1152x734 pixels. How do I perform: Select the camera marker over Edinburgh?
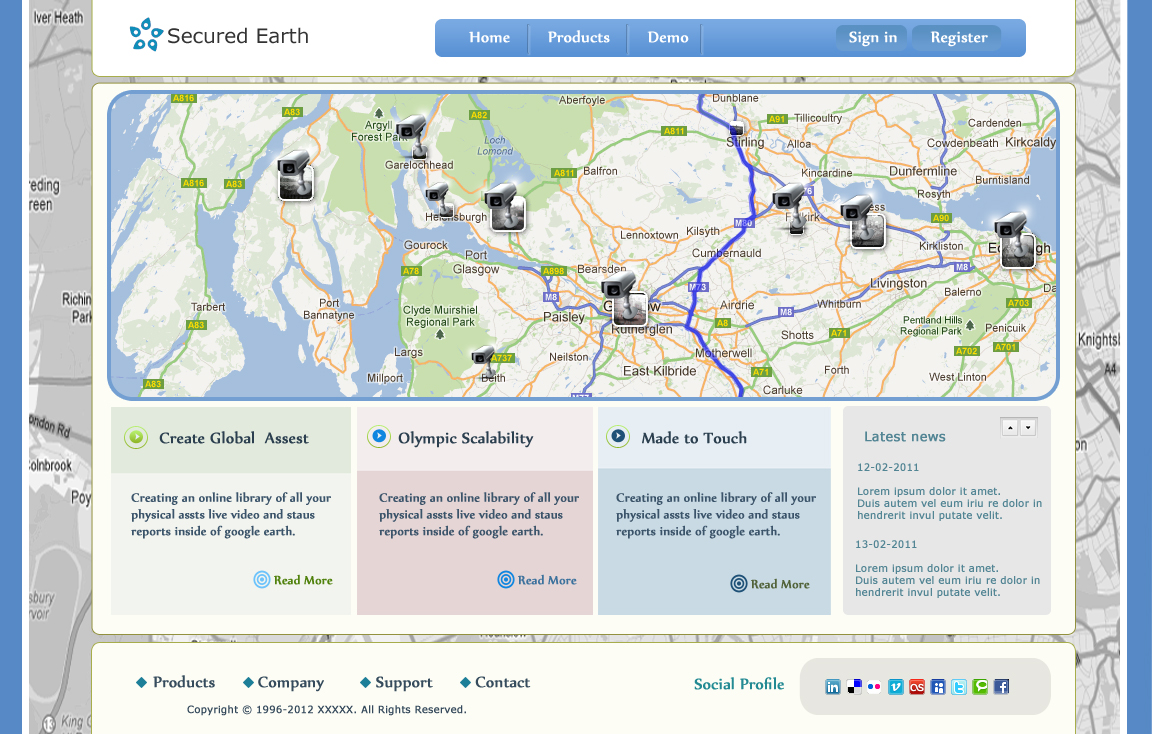1015,241
